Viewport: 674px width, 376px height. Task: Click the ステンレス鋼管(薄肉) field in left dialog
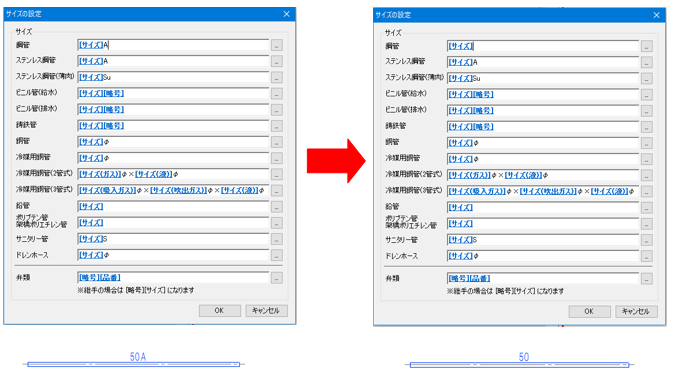tap(173, 77)
